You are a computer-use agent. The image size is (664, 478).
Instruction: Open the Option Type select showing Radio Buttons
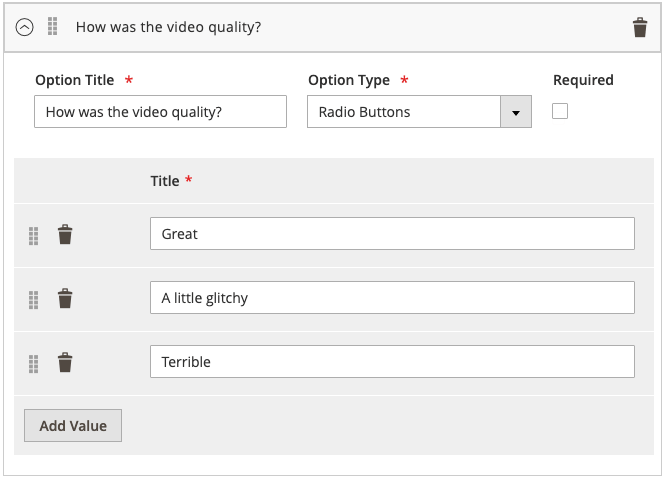pos(404,112)
